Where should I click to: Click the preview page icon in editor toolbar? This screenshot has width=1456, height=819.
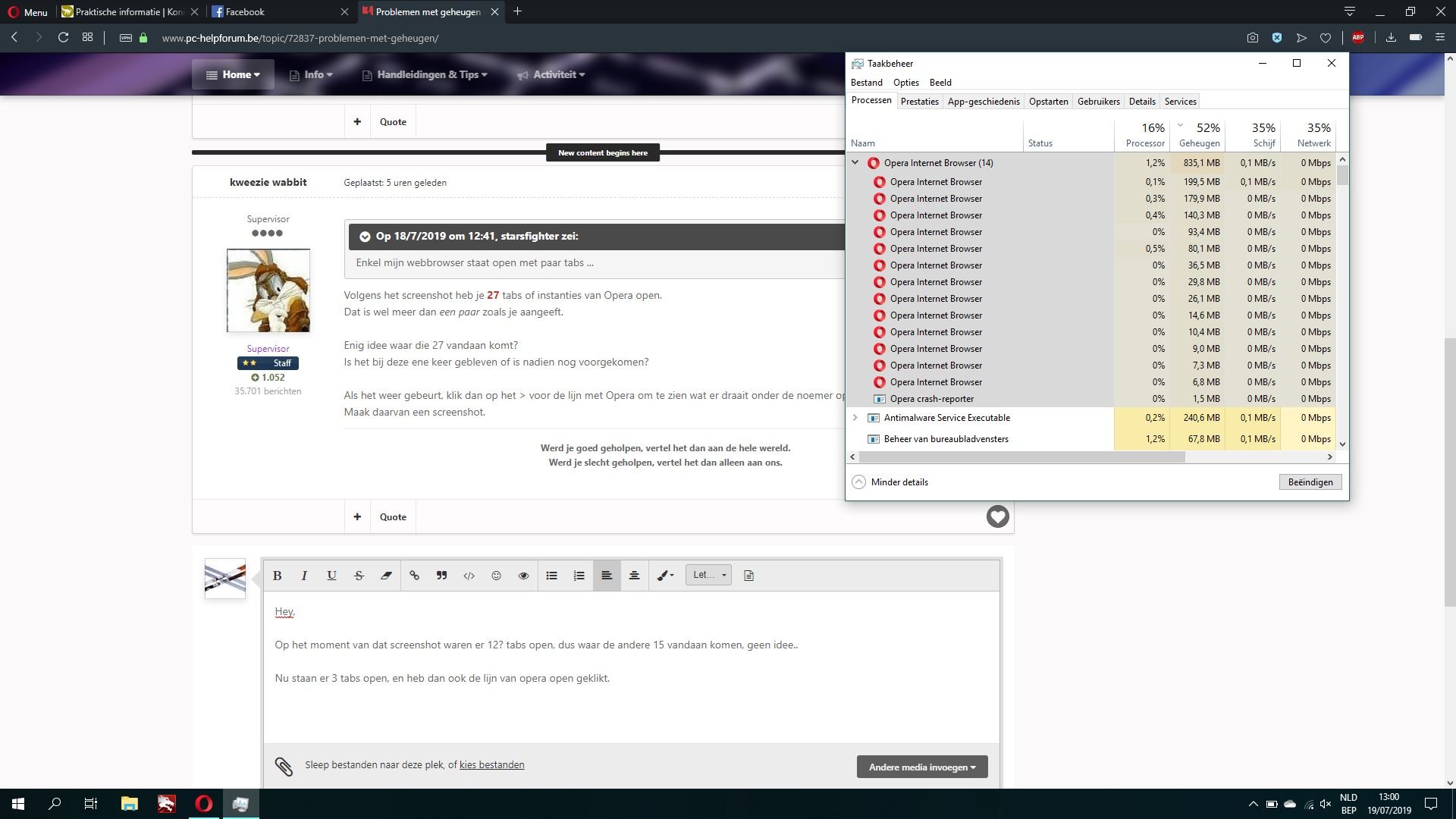pyautogui.click(x=748, y=576)
